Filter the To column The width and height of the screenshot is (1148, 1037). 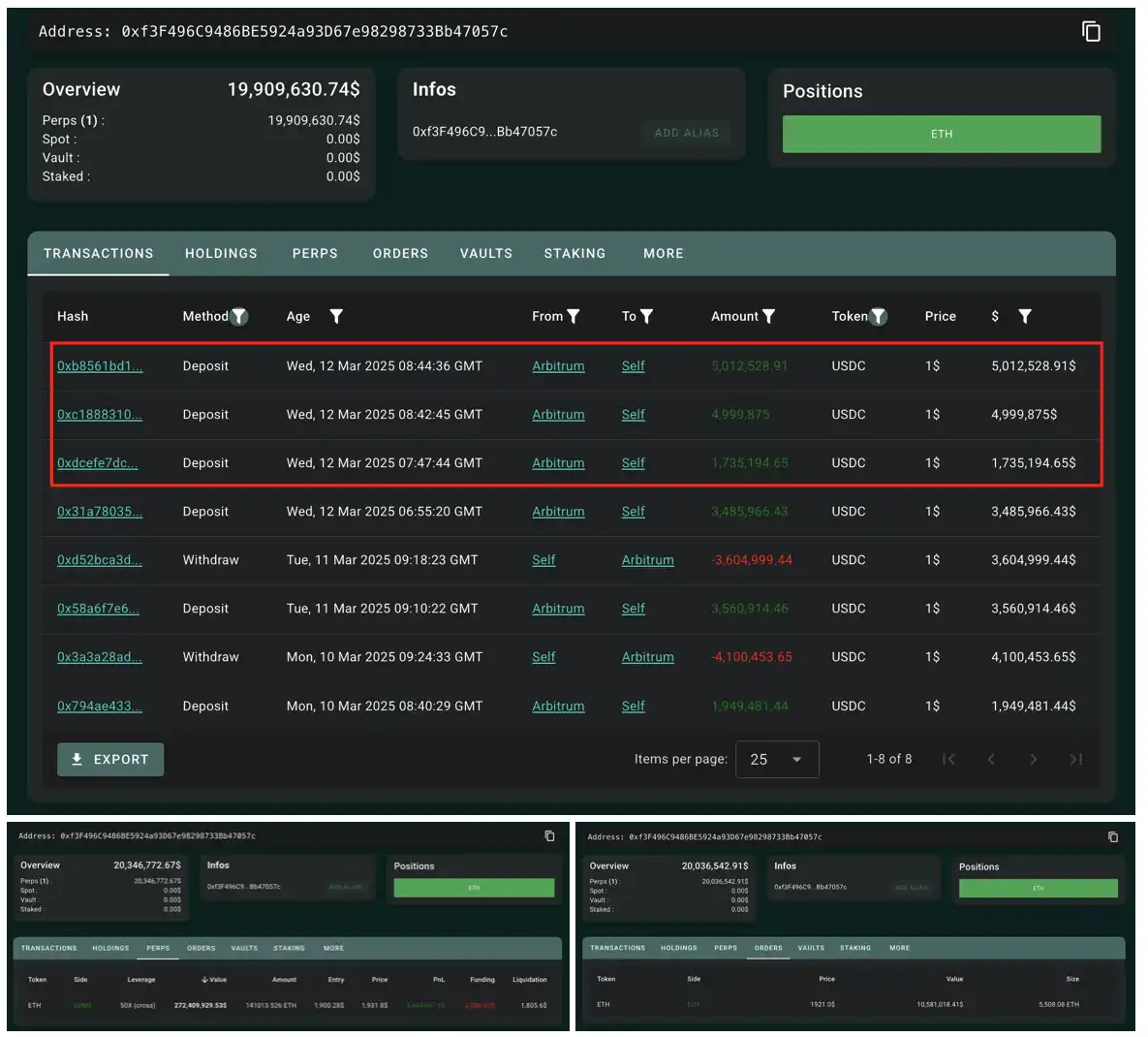pos(646,316)
